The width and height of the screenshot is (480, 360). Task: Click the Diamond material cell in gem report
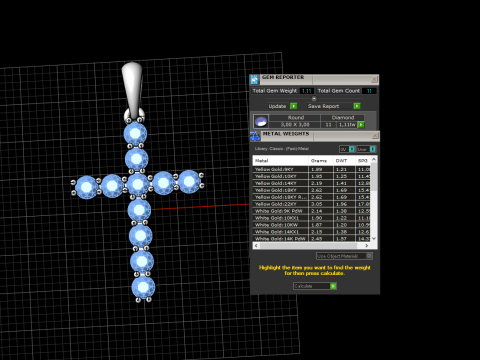343,118
